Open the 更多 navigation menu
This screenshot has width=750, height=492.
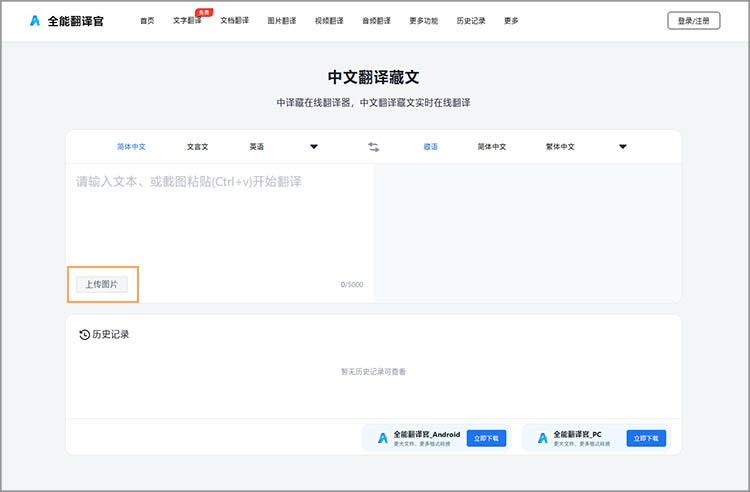coord(511,20)
